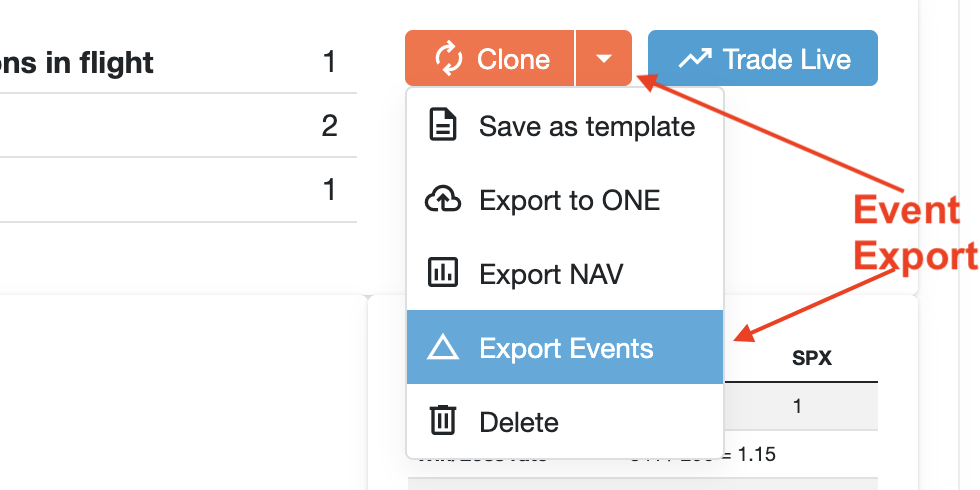Choose the Save as template menu entry
This screenshot has height=490, width=980.
(x=586, y=126)
